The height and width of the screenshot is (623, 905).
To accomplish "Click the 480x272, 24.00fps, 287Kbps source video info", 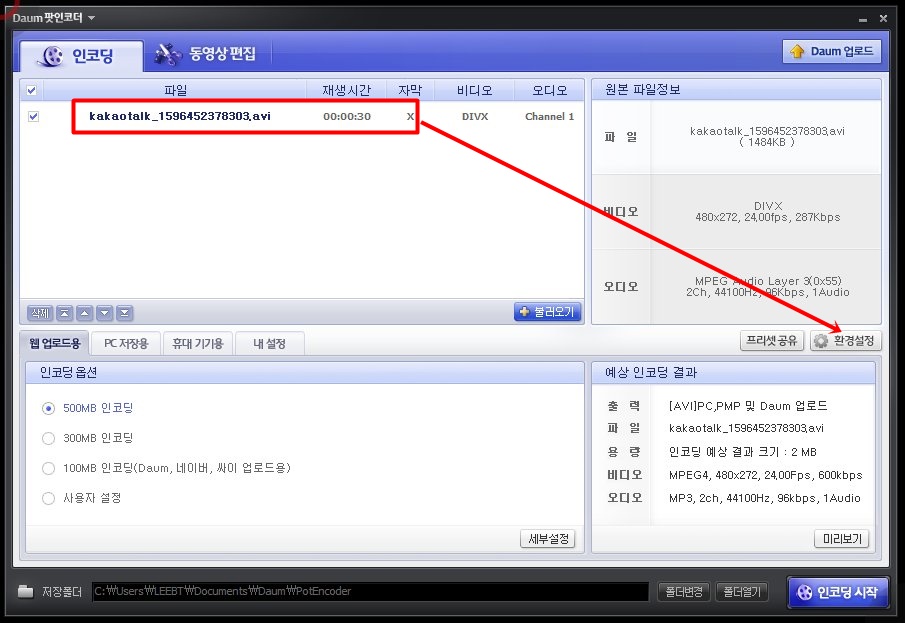I will [x=768, y=218].
